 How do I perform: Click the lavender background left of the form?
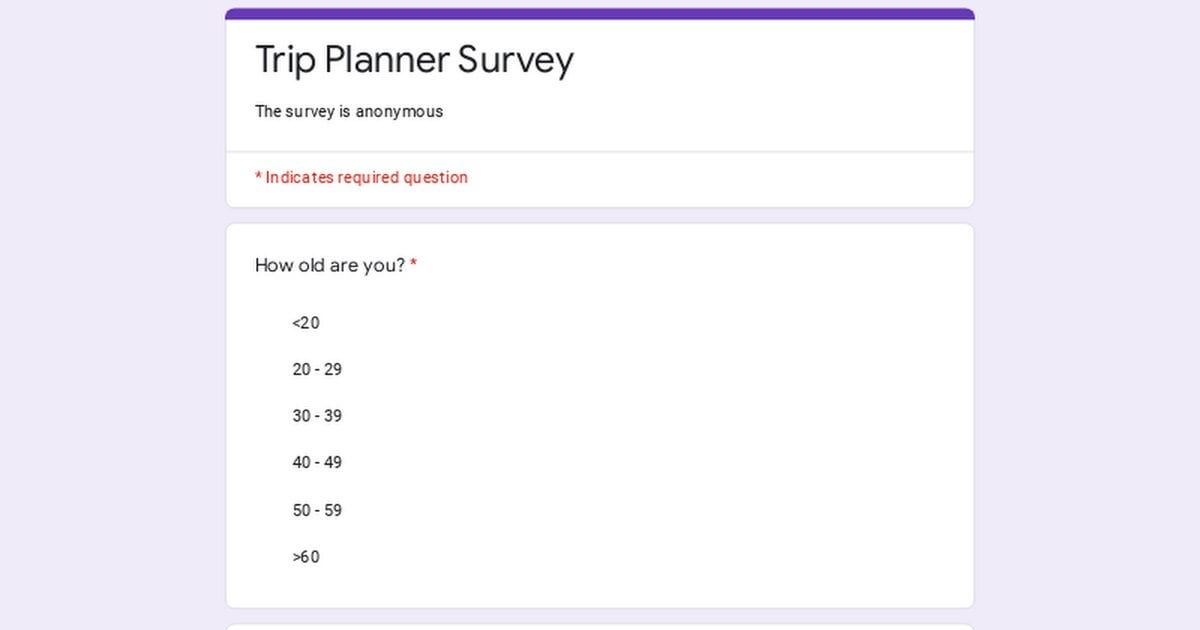tap(112, 315)
